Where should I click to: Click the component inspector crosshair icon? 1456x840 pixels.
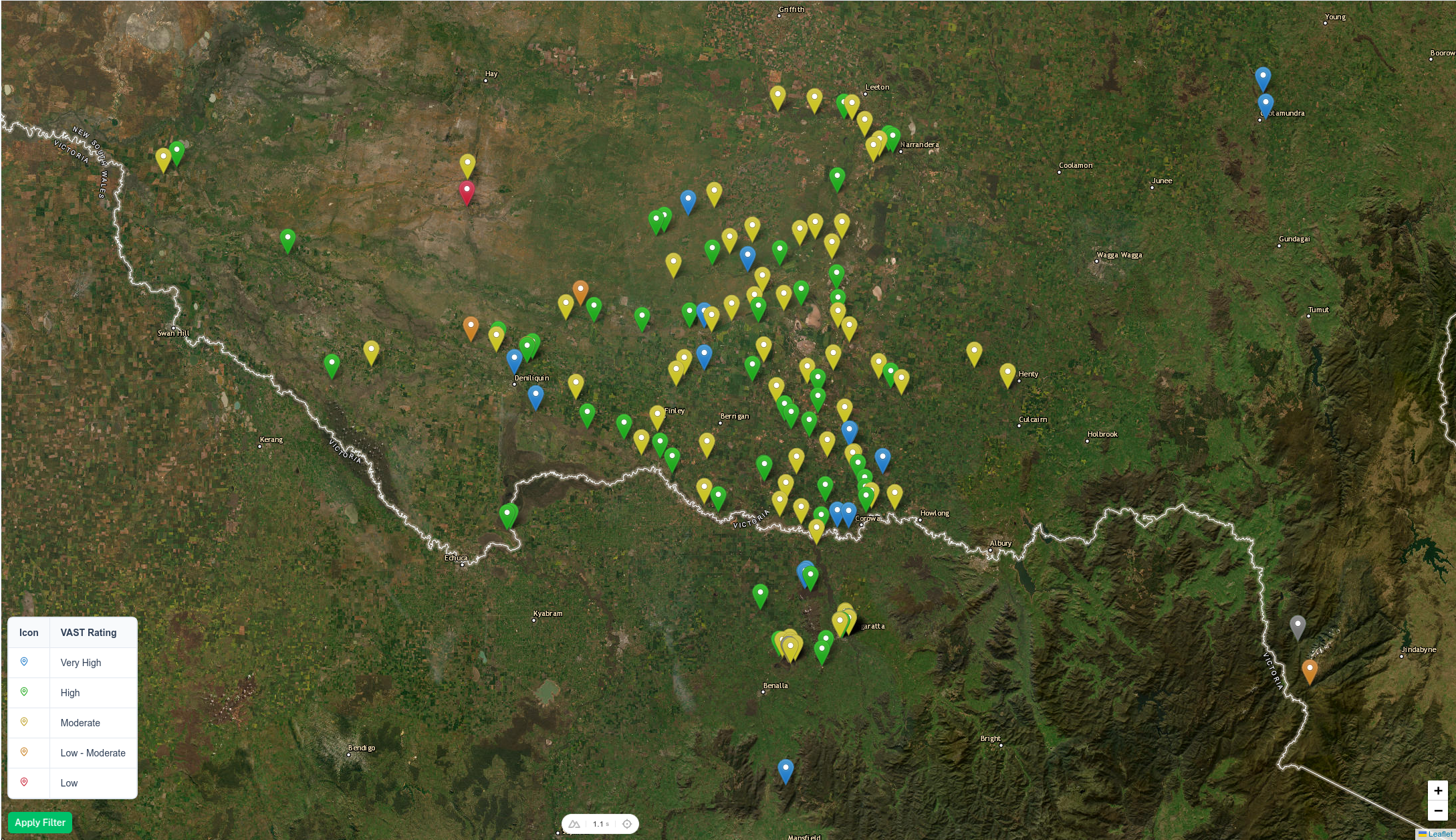(x=627, y=824)
